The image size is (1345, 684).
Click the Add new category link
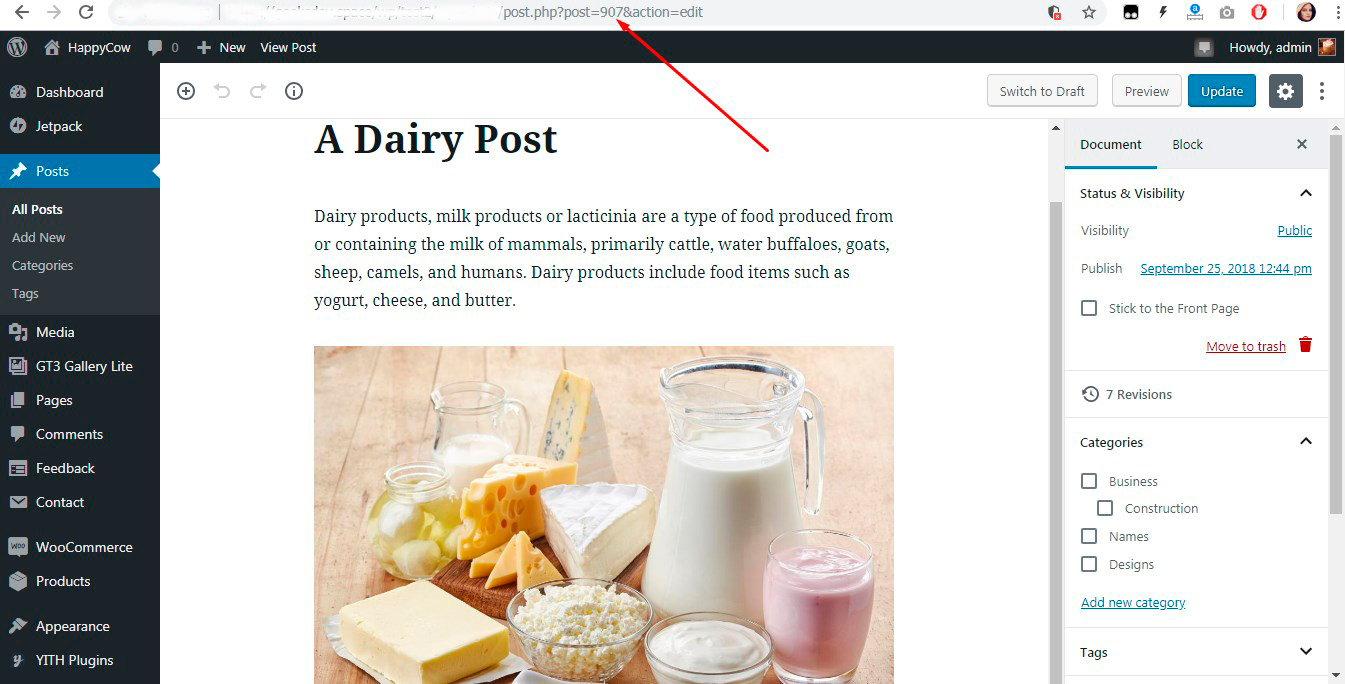pos(1133,602)
